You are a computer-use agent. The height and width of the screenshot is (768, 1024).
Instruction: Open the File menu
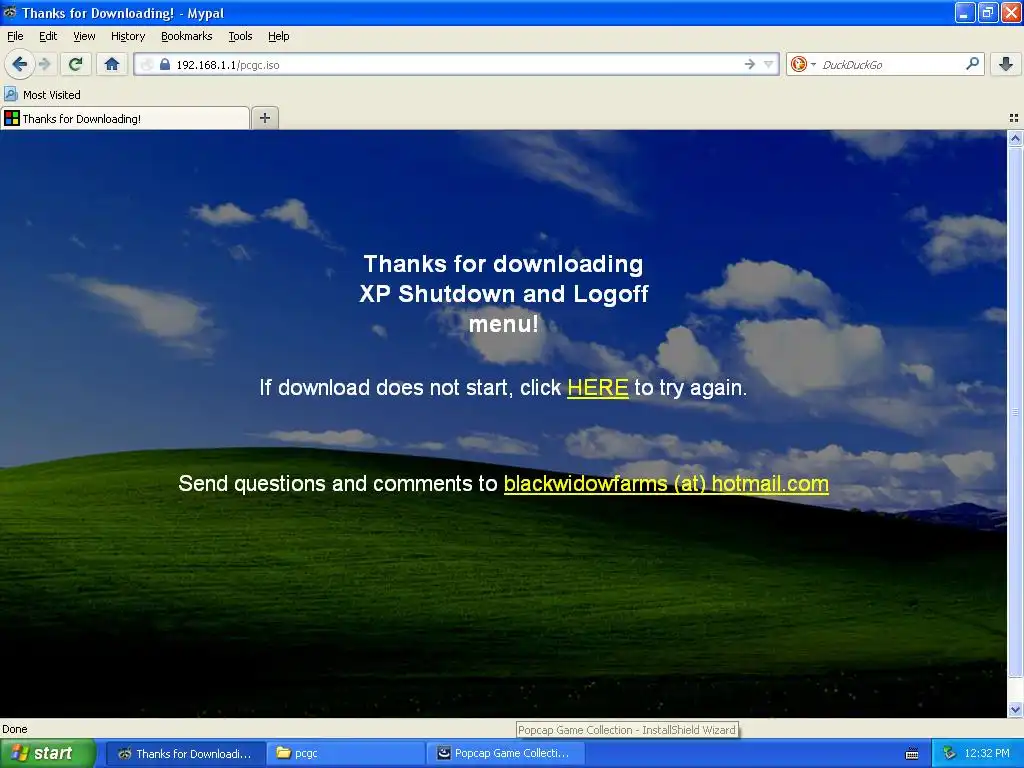(x=15, y=36)
